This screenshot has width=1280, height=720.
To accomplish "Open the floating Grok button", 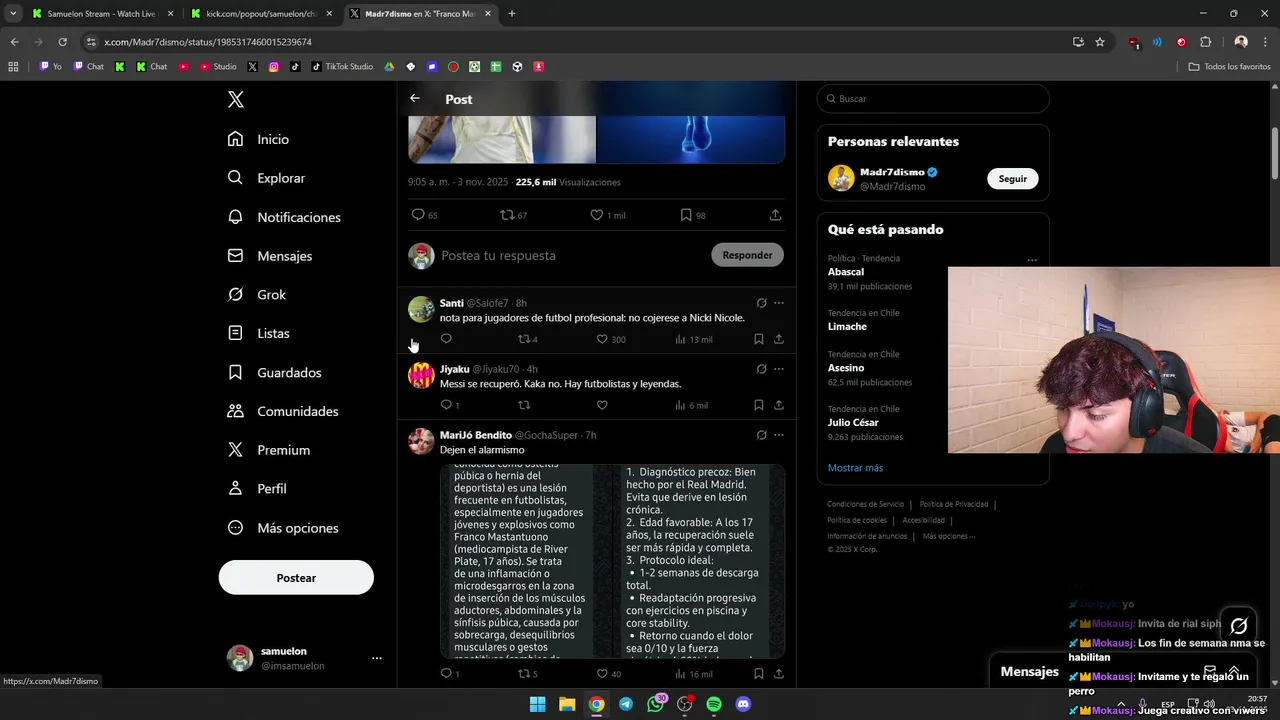I will click(1239, 626).
